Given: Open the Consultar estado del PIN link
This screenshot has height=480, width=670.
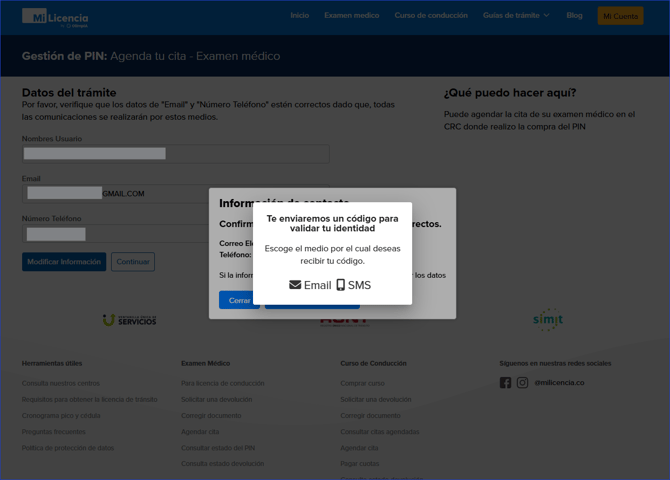Looking at the screenshot, I should click(218, 448).
